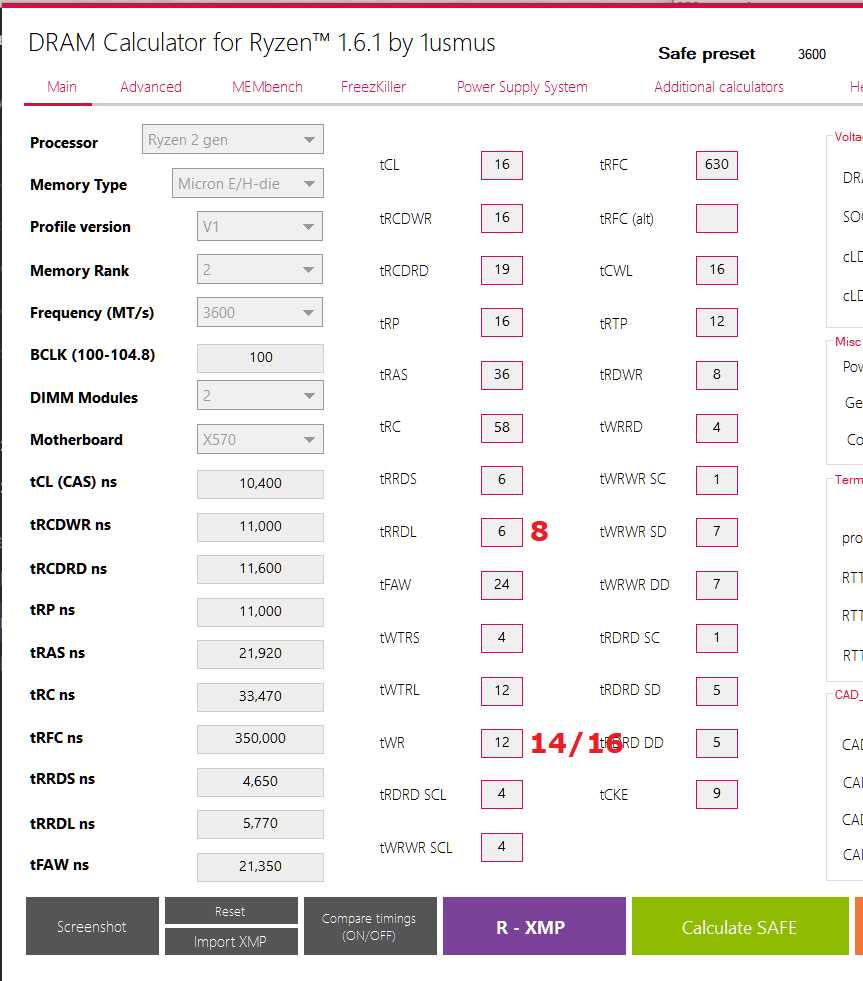
Task: Select the tWRWR SD value box
Action: (x=717, y=532)
